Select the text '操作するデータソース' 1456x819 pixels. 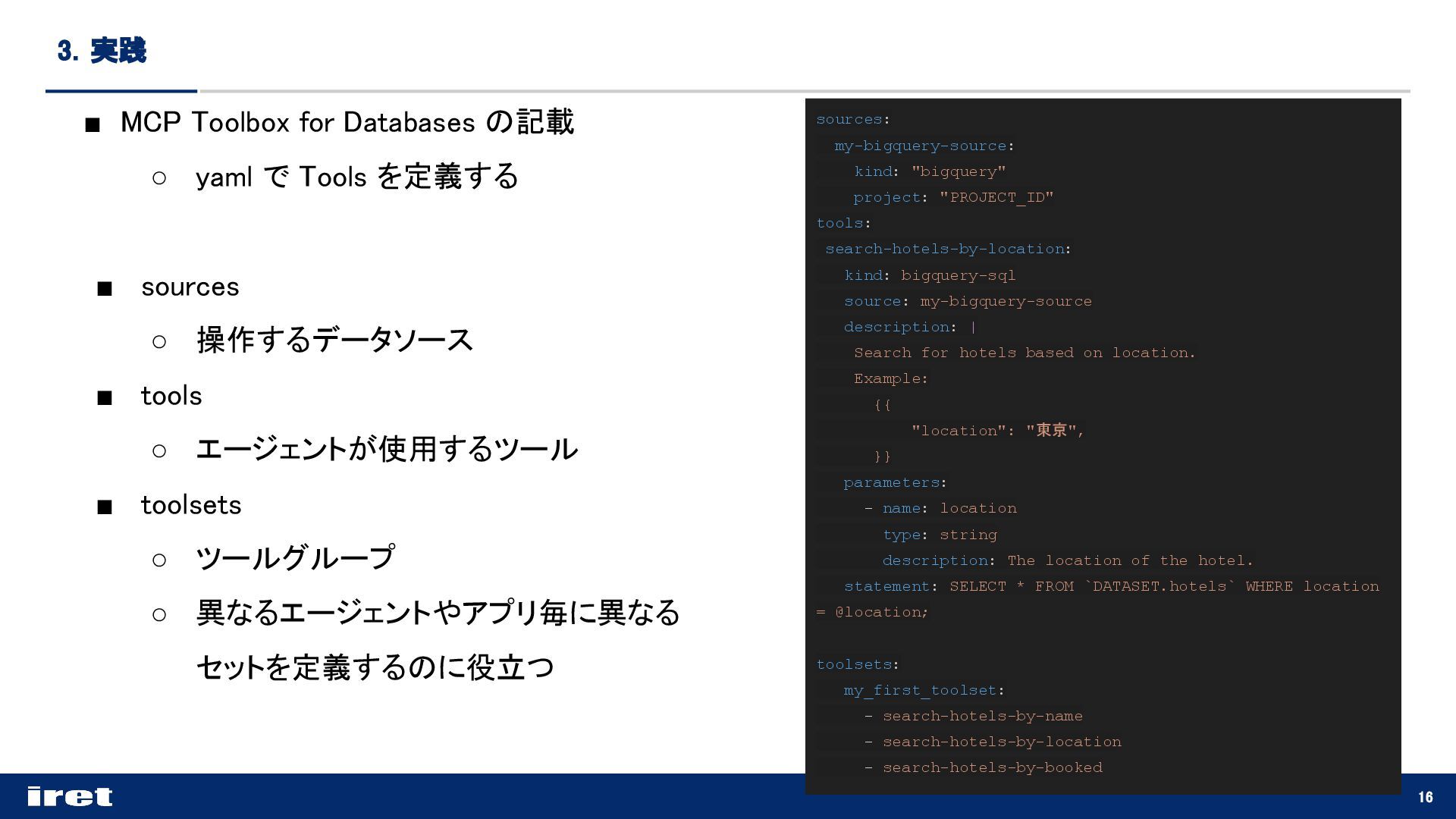334,340
